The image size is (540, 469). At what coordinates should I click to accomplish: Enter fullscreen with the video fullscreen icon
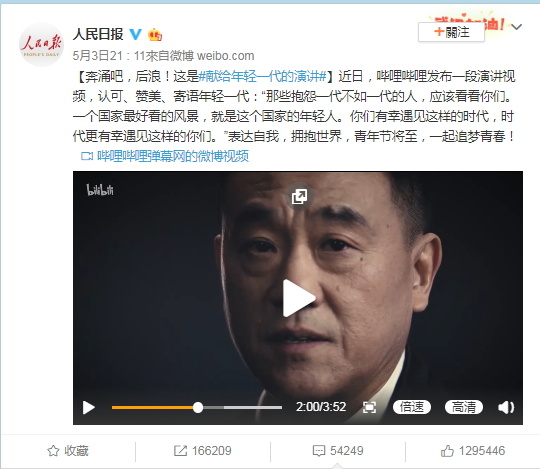point(369,407)
